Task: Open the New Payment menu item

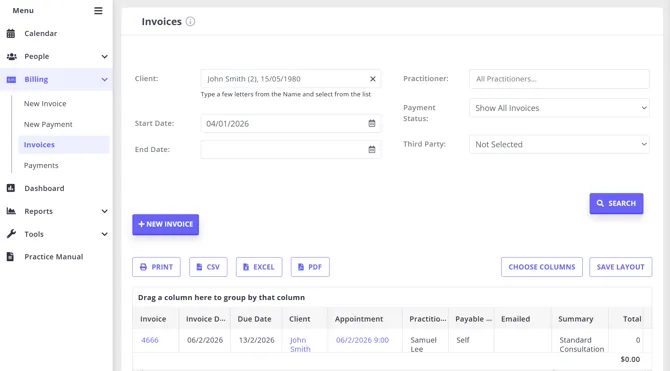Action: [x=48, y=124]
